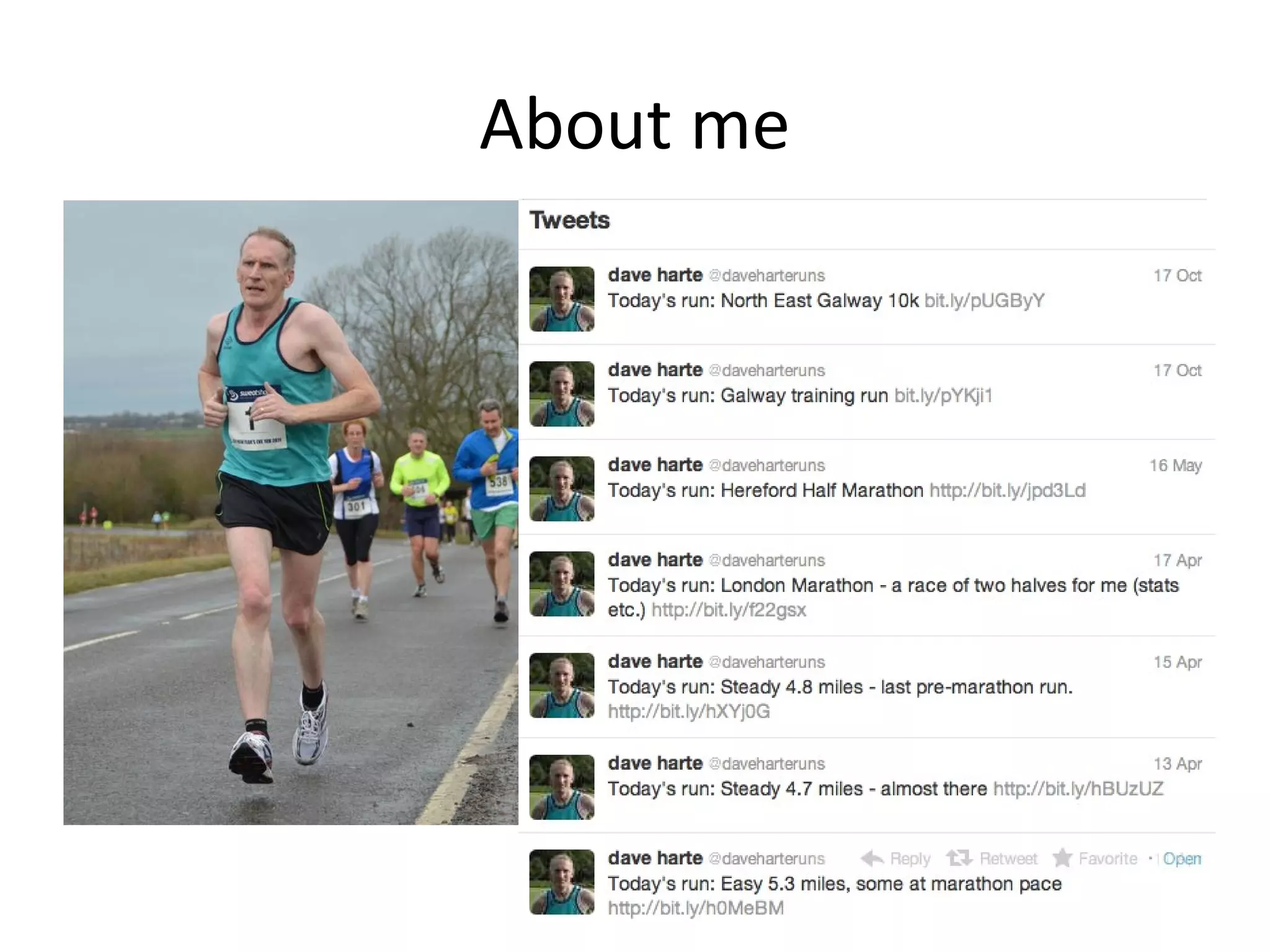Screen dimensions: 1270x952
Task: Click the Favorite star icon
Action: 1062,858
